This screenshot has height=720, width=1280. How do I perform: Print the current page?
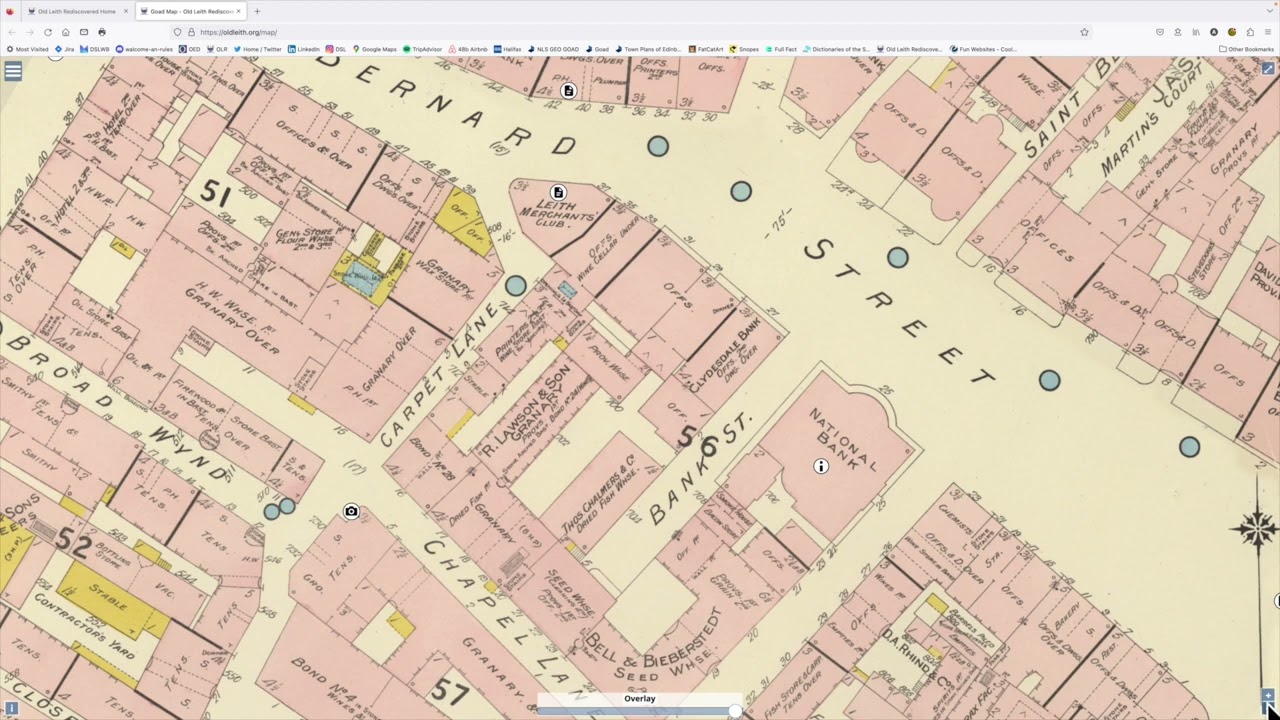point(101,32)
